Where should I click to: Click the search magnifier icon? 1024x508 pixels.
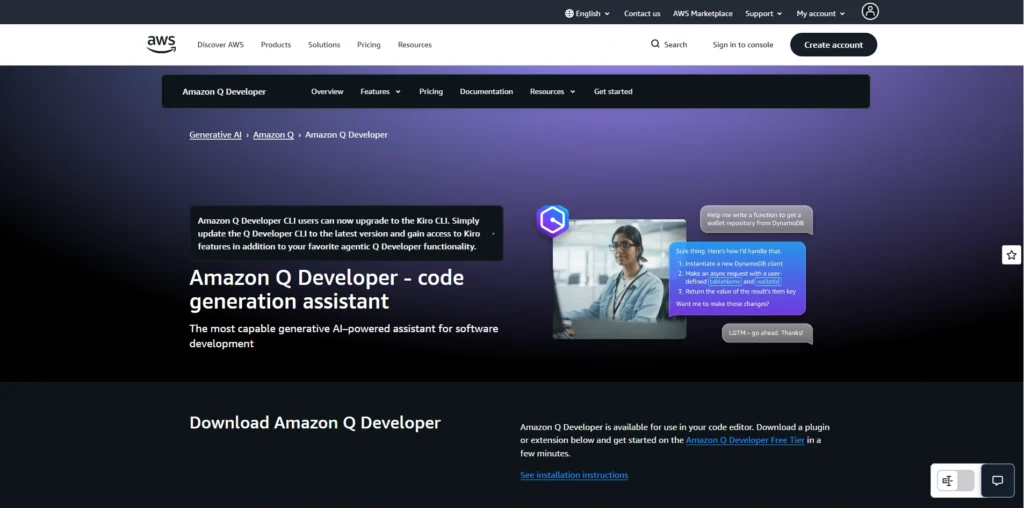tap(655, 44)
